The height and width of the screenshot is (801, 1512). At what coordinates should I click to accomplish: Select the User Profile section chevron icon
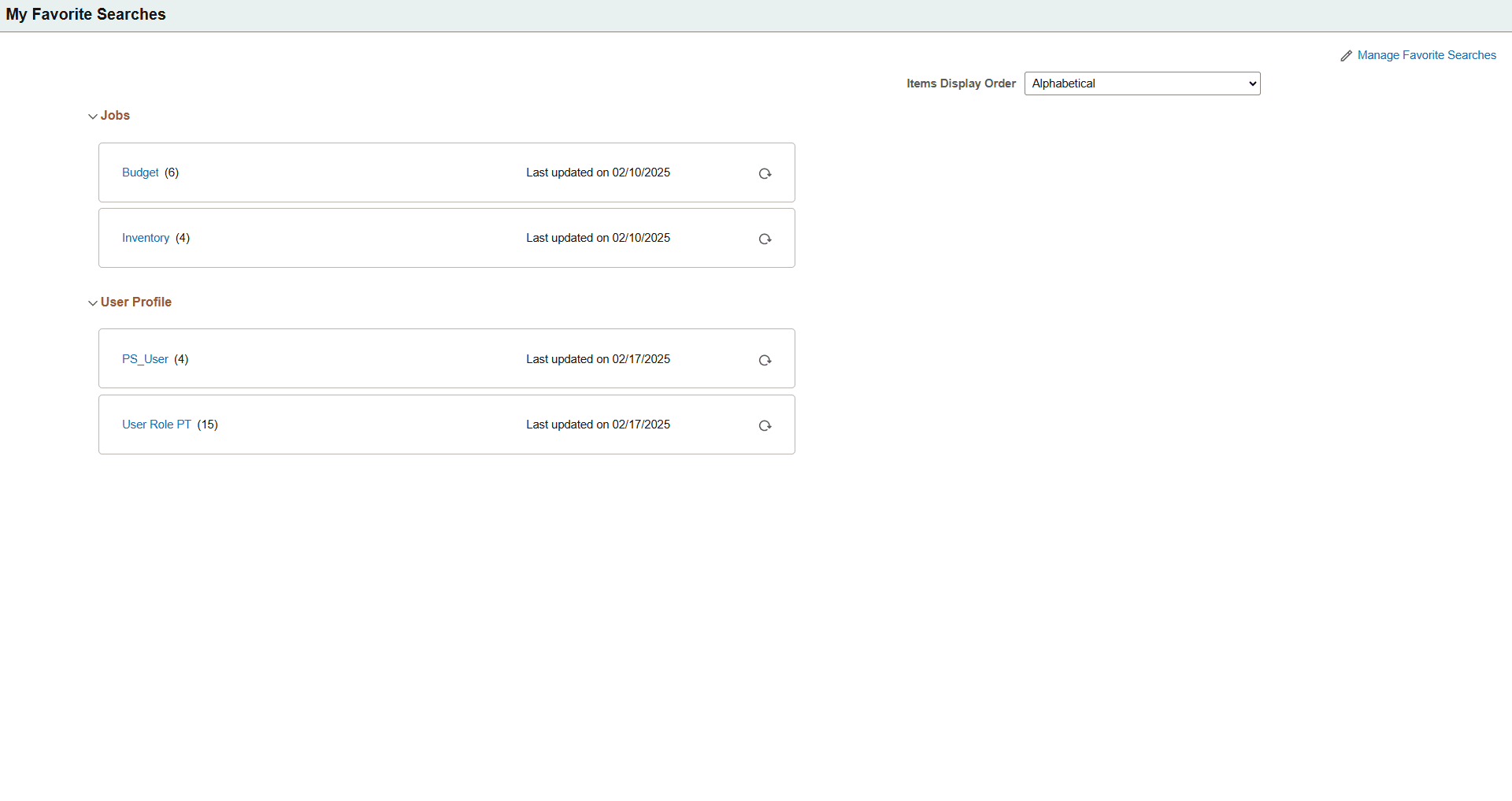pyautogui.click(x=92, y=302)
